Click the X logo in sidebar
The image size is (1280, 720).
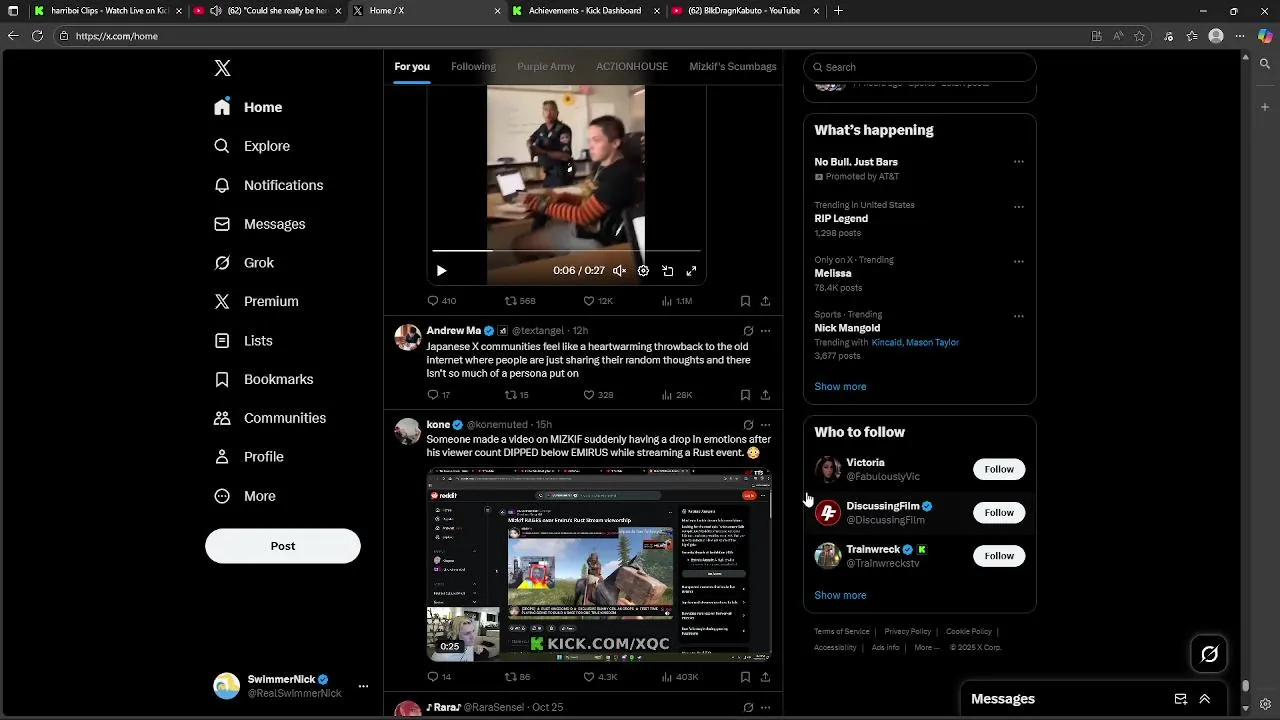click(x=222, y=68)
